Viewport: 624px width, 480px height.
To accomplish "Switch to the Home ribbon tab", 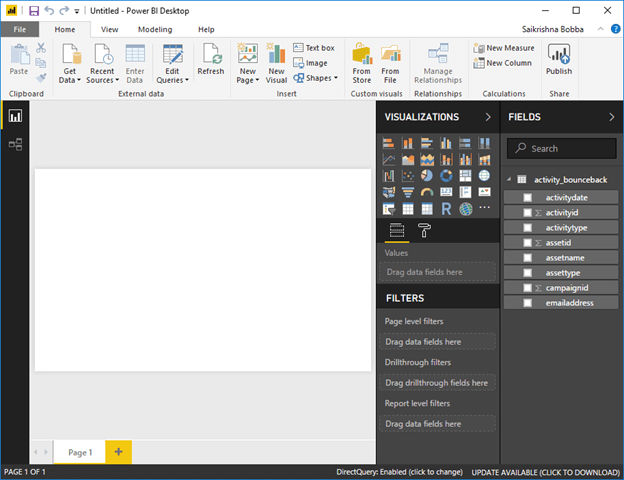I will (65, 29).
